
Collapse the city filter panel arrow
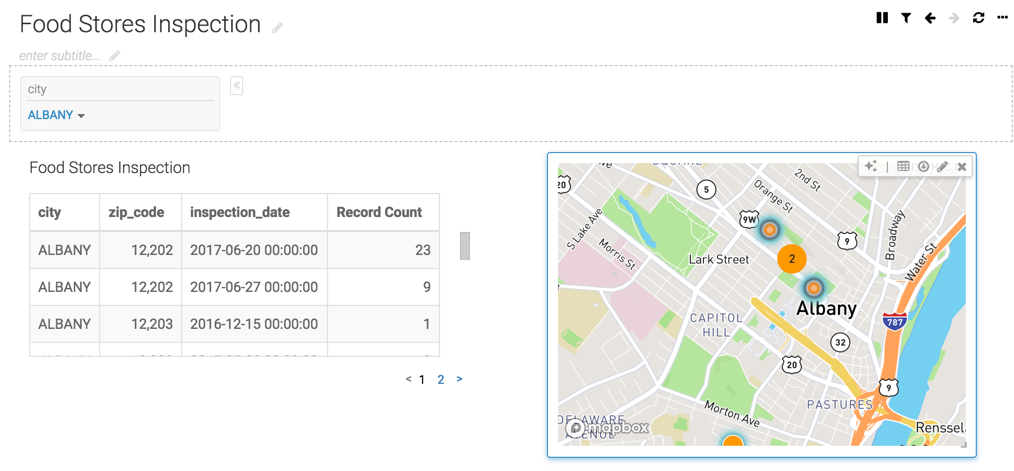click(x=237, y=86)
